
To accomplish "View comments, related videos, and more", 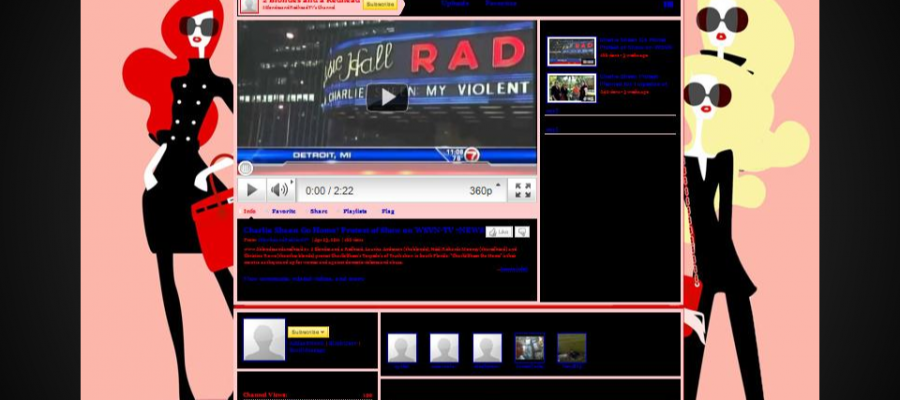I will (x=304, y=279).
